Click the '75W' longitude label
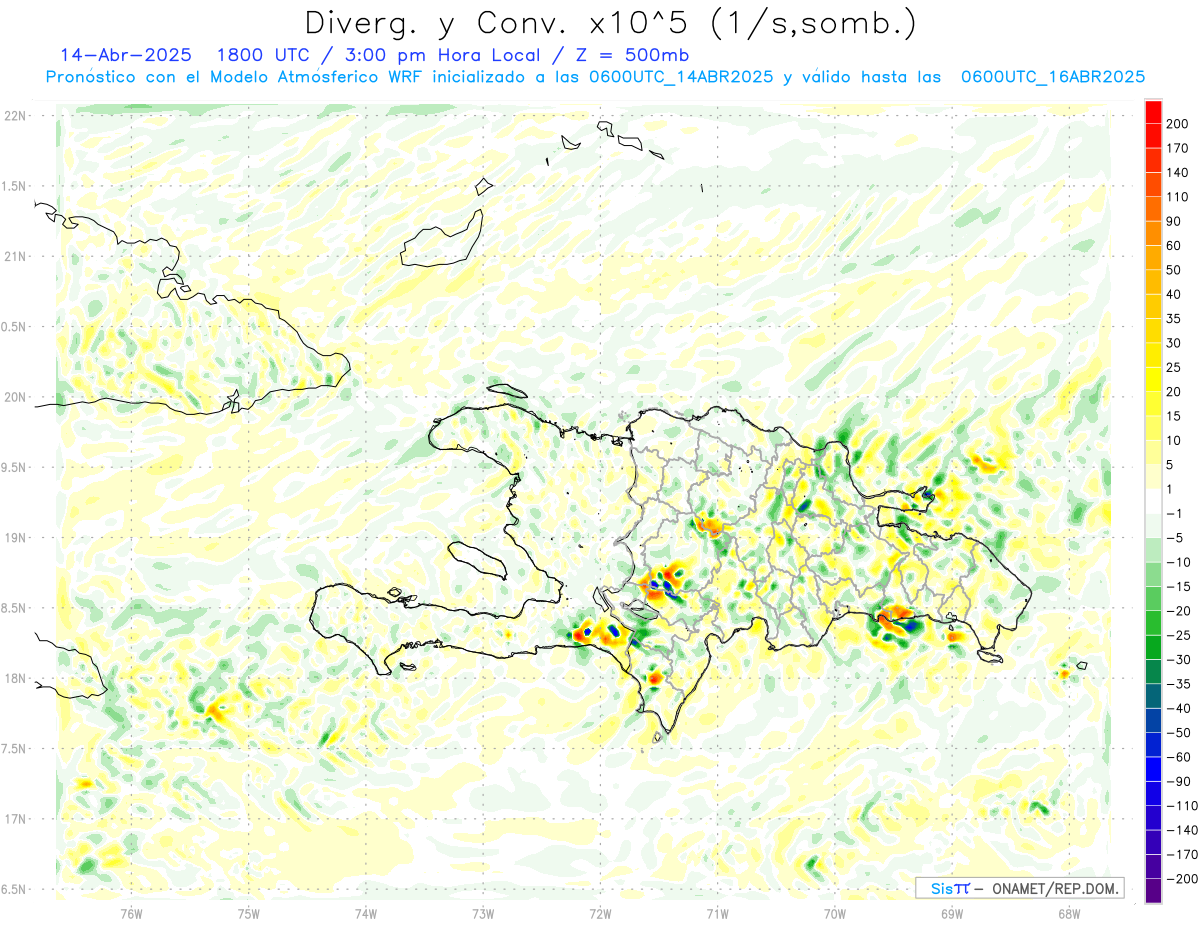This screenshot has height=927, width=1200. tap(249, 912)
